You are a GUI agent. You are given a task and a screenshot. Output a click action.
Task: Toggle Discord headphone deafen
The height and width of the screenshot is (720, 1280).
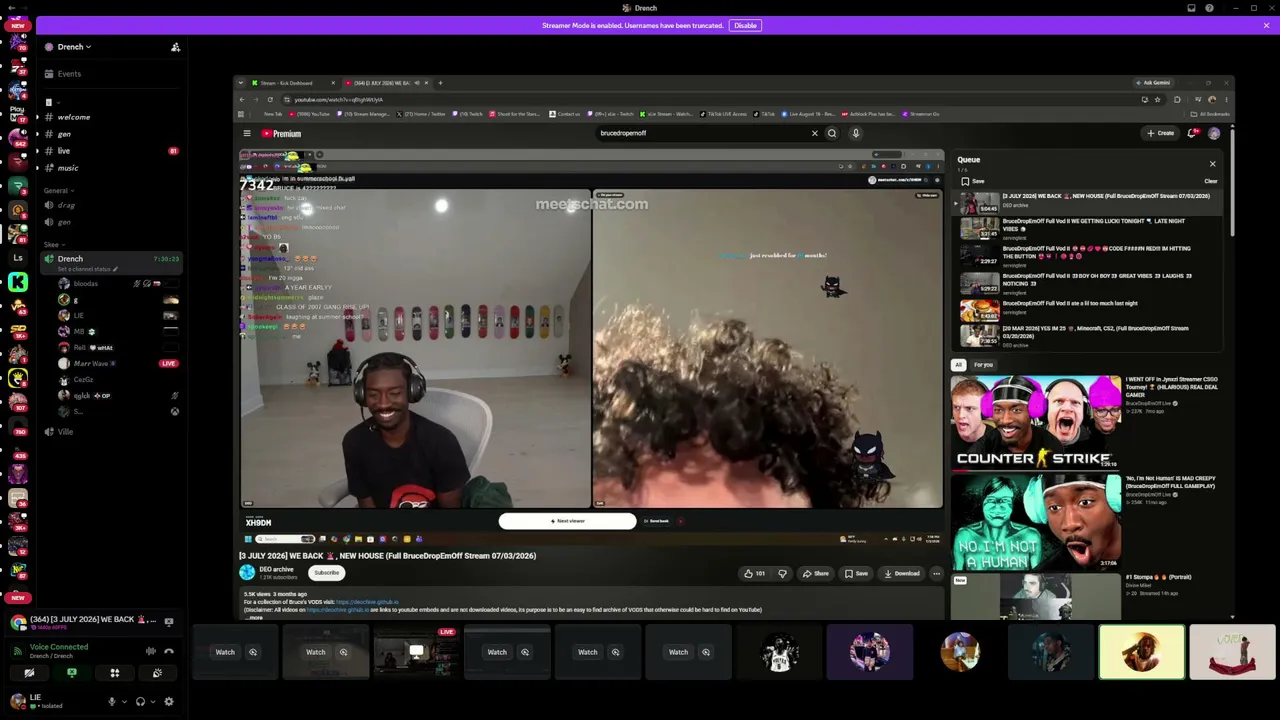coord(140,702)
